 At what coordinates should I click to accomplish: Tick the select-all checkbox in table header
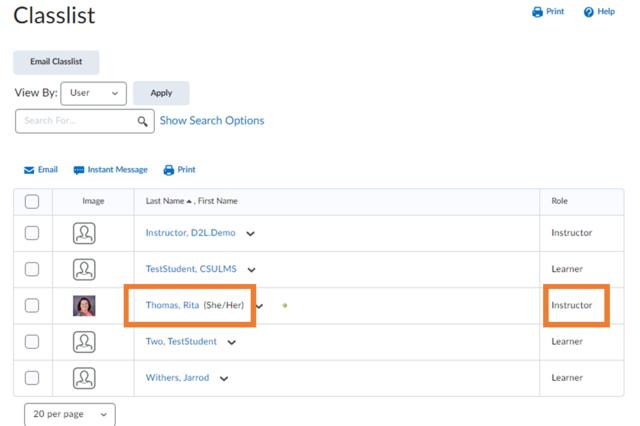32,201
